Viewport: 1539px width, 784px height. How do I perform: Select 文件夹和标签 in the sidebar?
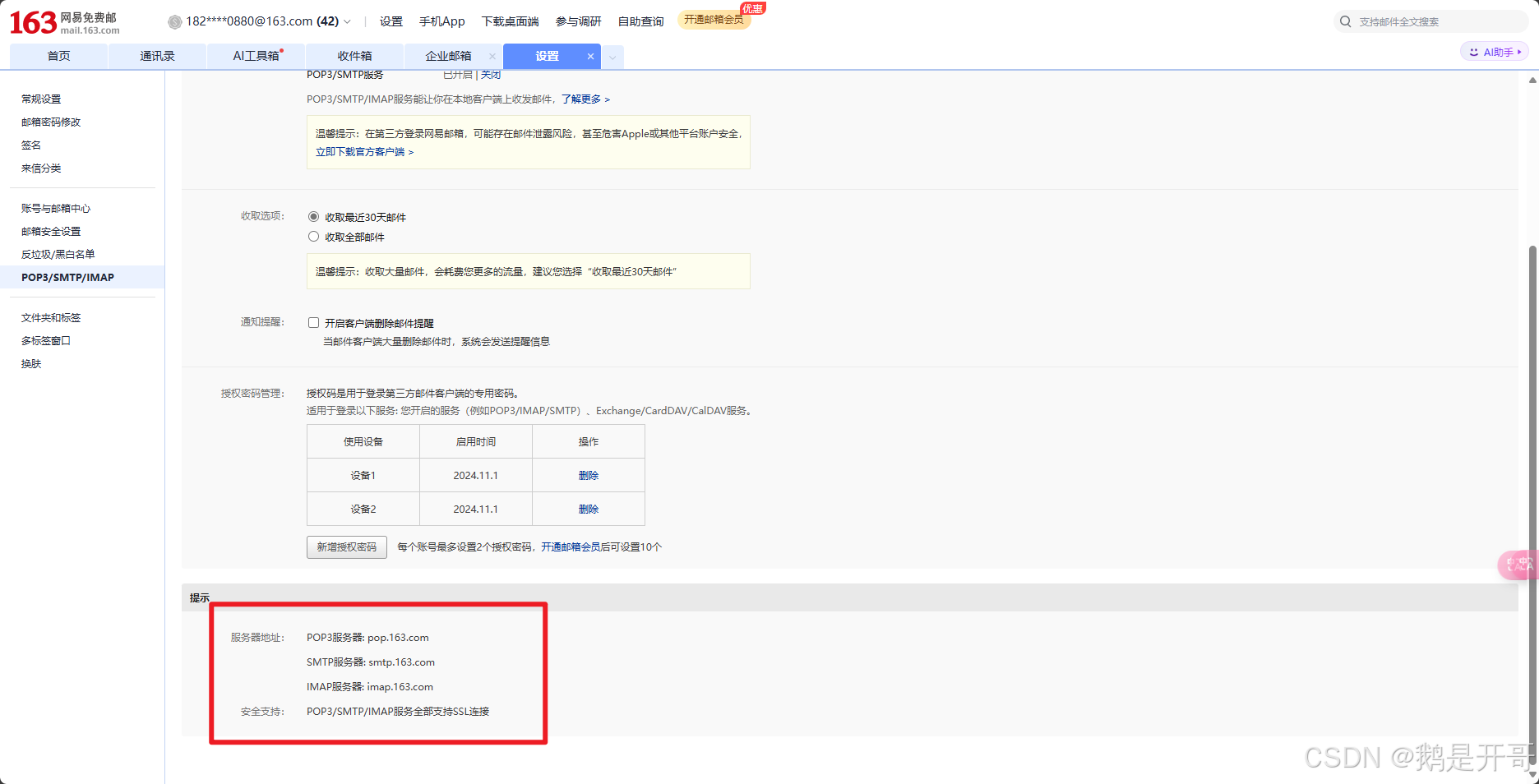pos(51,317)
